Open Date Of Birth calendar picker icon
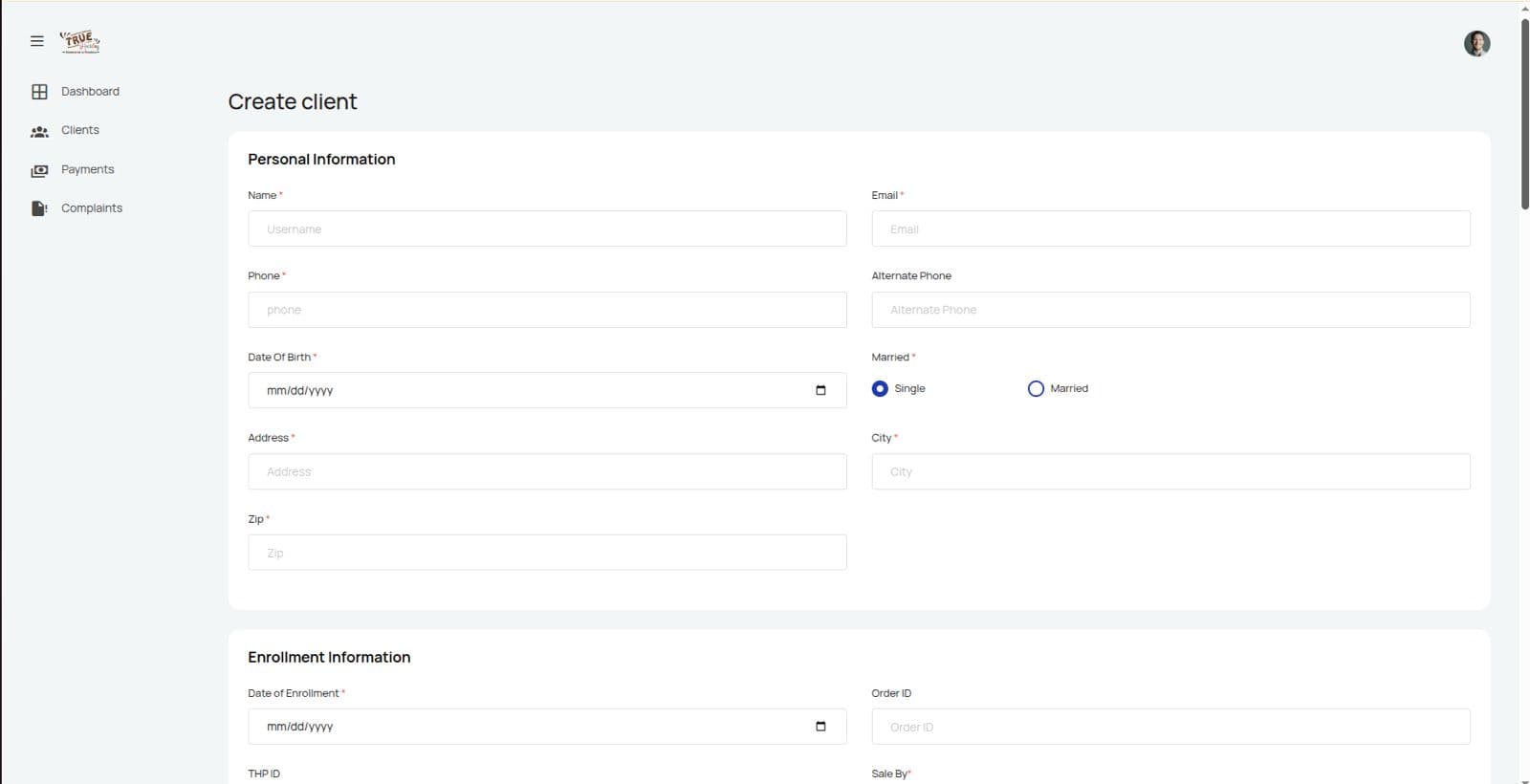The width and height of the screenshot is (1530, 784). [x=820, y=390]
